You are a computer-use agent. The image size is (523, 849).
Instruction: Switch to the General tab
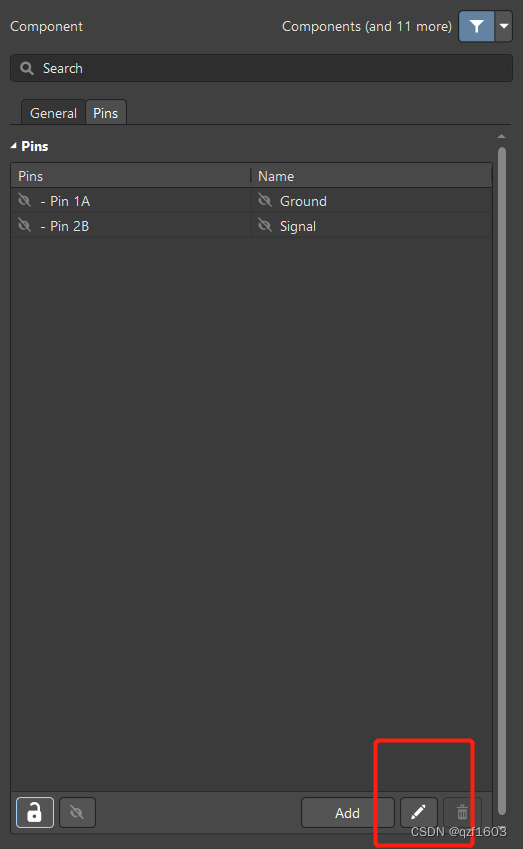pos(53,113)
